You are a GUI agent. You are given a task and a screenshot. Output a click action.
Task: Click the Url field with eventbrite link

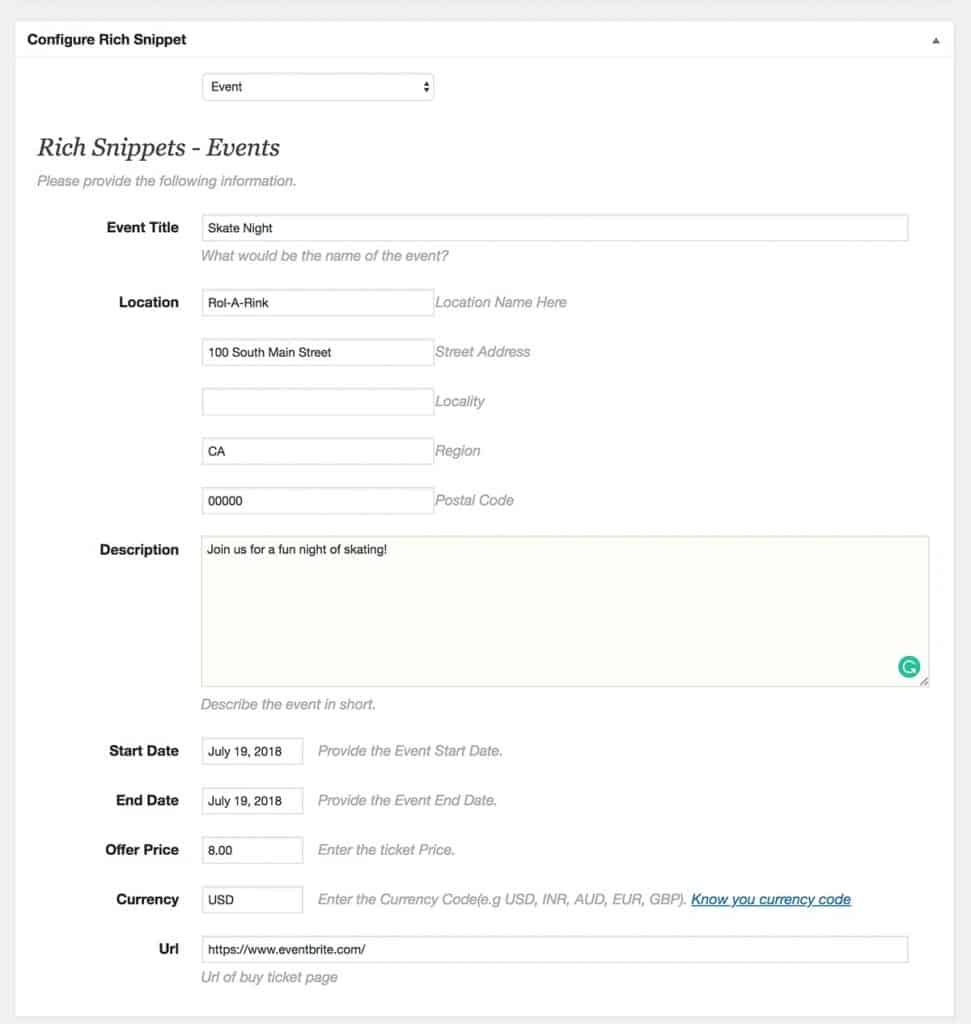(x=554, y=950)
